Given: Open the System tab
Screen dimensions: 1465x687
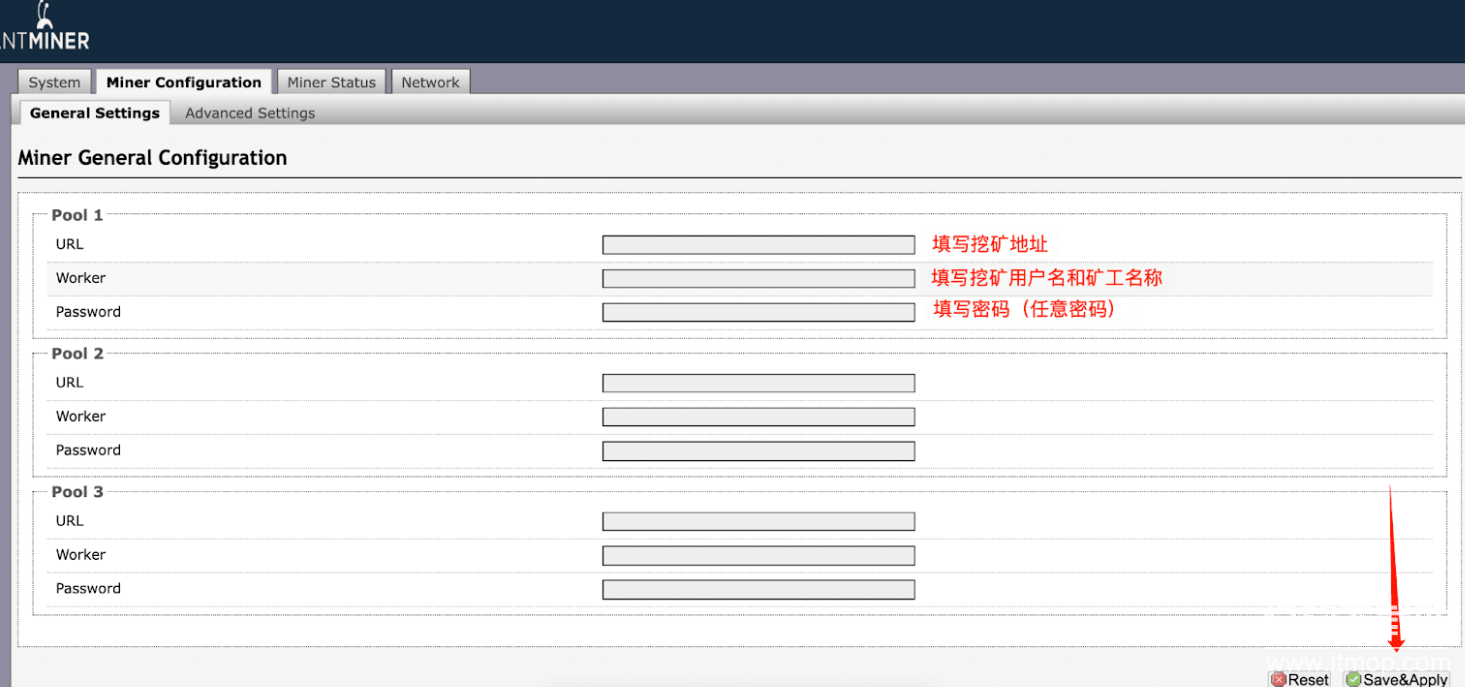Looking at the screenshot, I should pyautogui.click(x=54, y=83).
